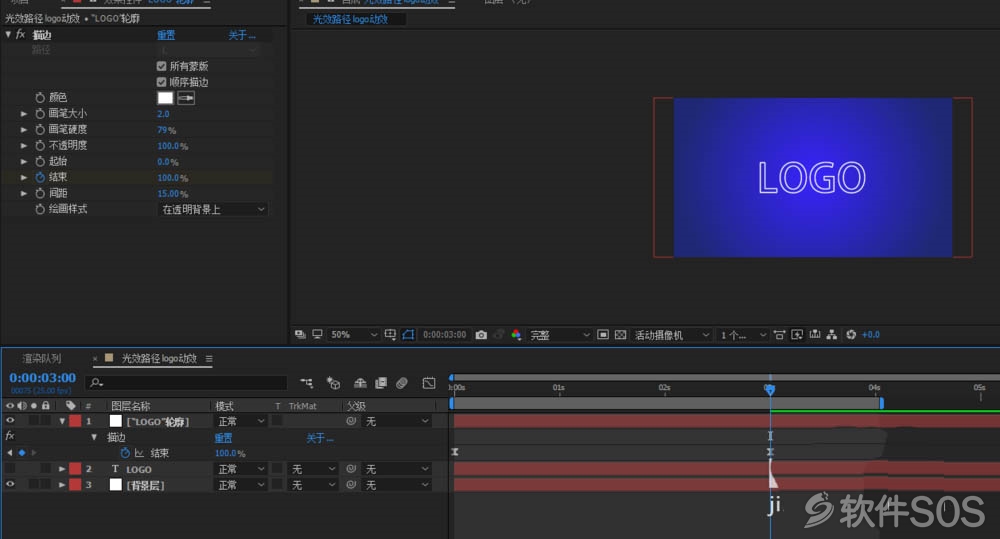Screen dimensions: 1000x539
Task: Expand the 不透明度 property
Action: [24, 145]
